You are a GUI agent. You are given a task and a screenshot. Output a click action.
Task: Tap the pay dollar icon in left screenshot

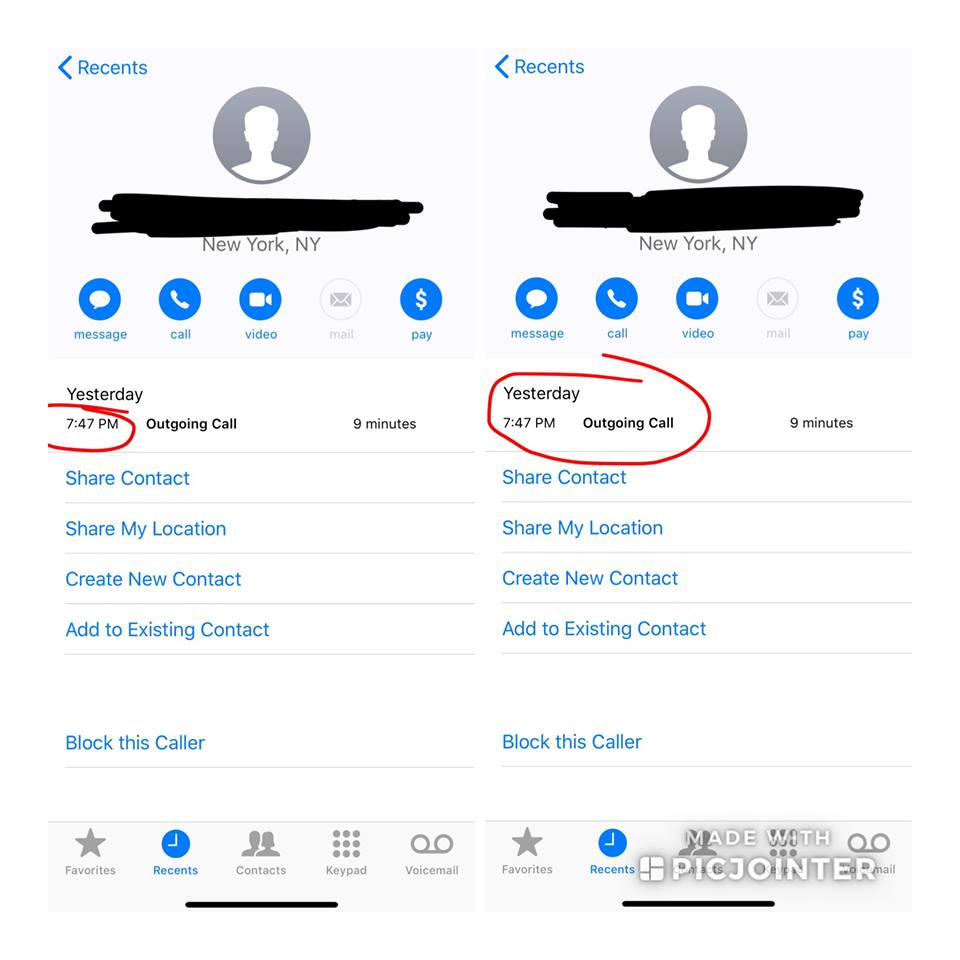click(421, 299)
